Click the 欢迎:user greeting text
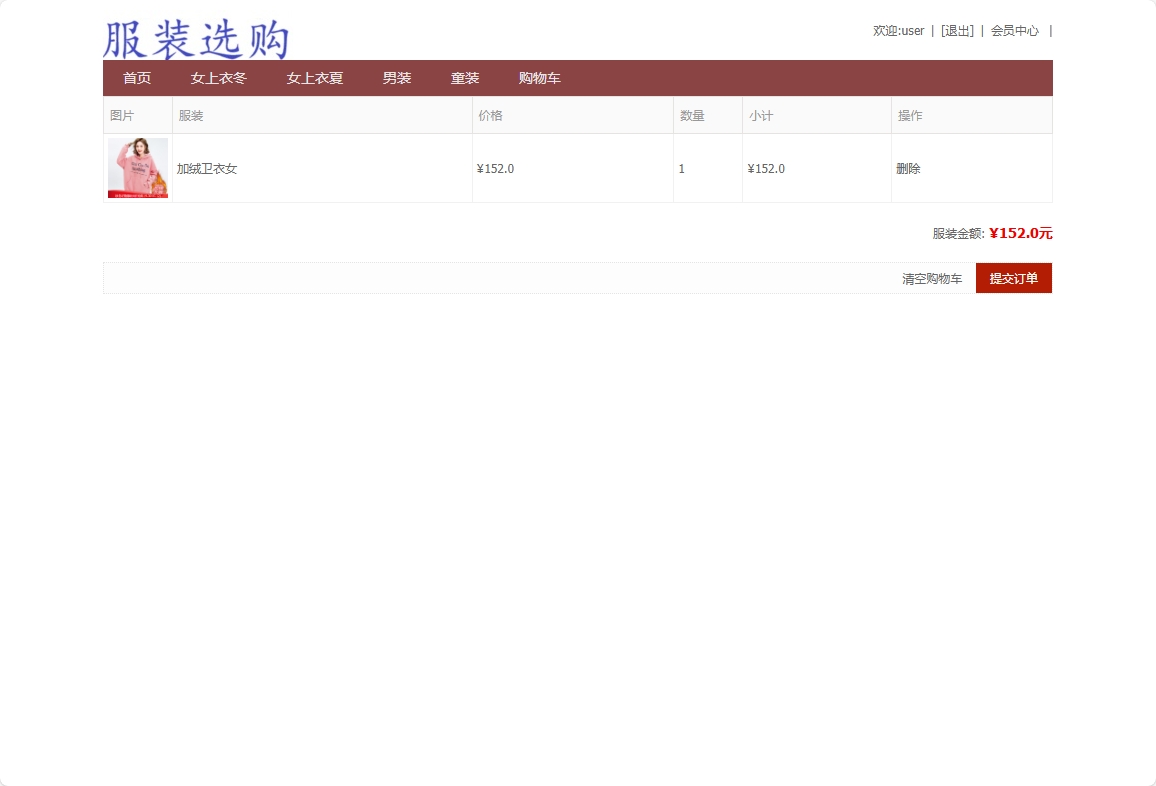Image resolution: width=1156 pixels, height=786 pixels. [896, 30]
